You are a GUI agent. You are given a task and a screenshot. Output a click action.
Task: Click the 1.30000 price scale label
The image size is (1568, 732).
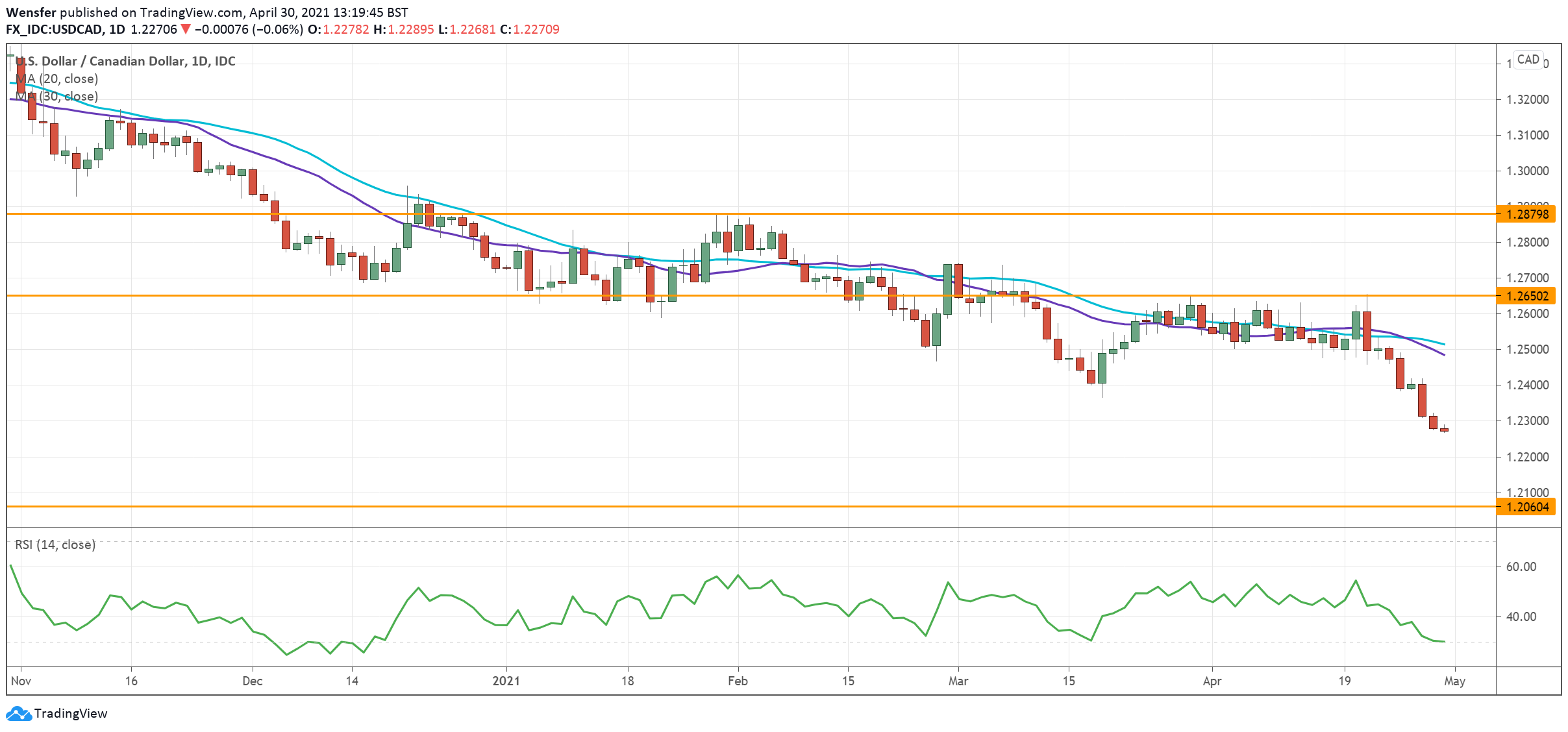(x=1527, y=171)
